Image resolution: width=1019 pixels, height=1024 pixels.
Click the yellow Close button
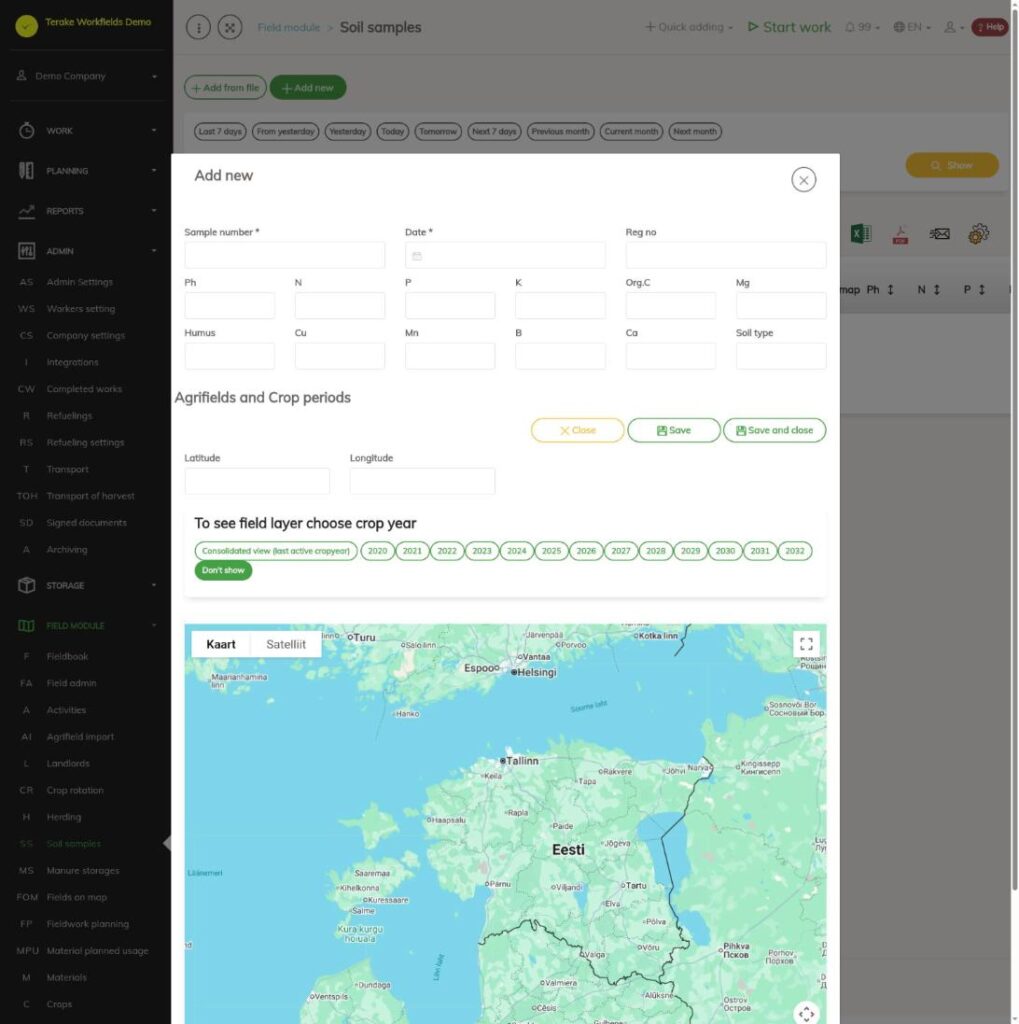(577, 430)
